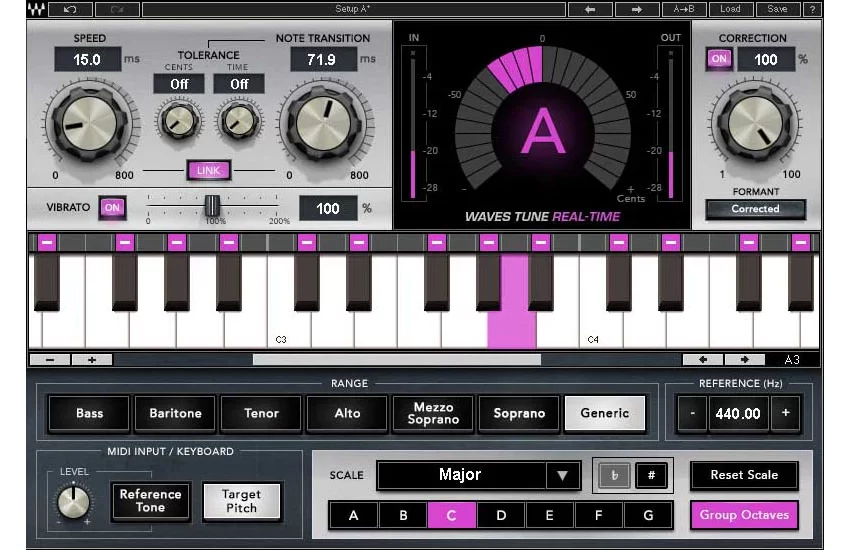Select root note B

coord(403,515)
